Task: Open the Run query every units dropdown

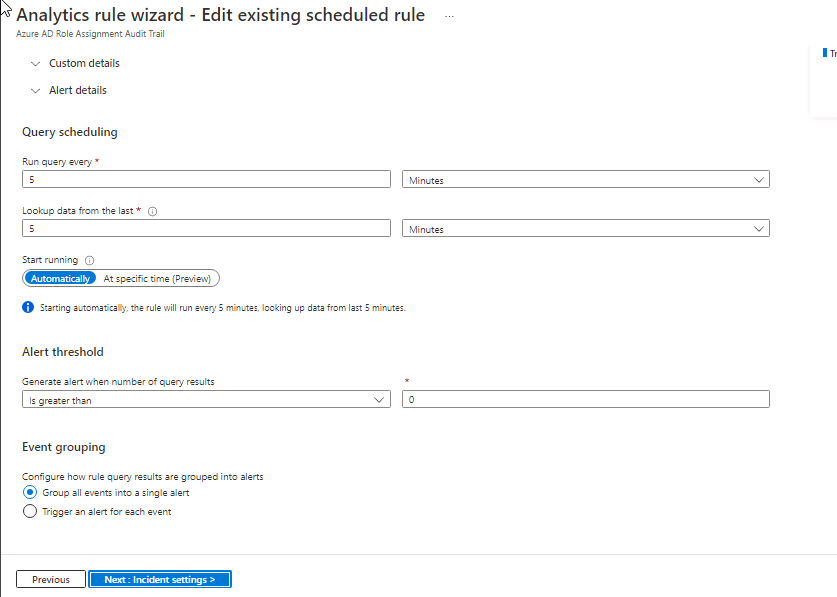Action: tap(586, 179)
